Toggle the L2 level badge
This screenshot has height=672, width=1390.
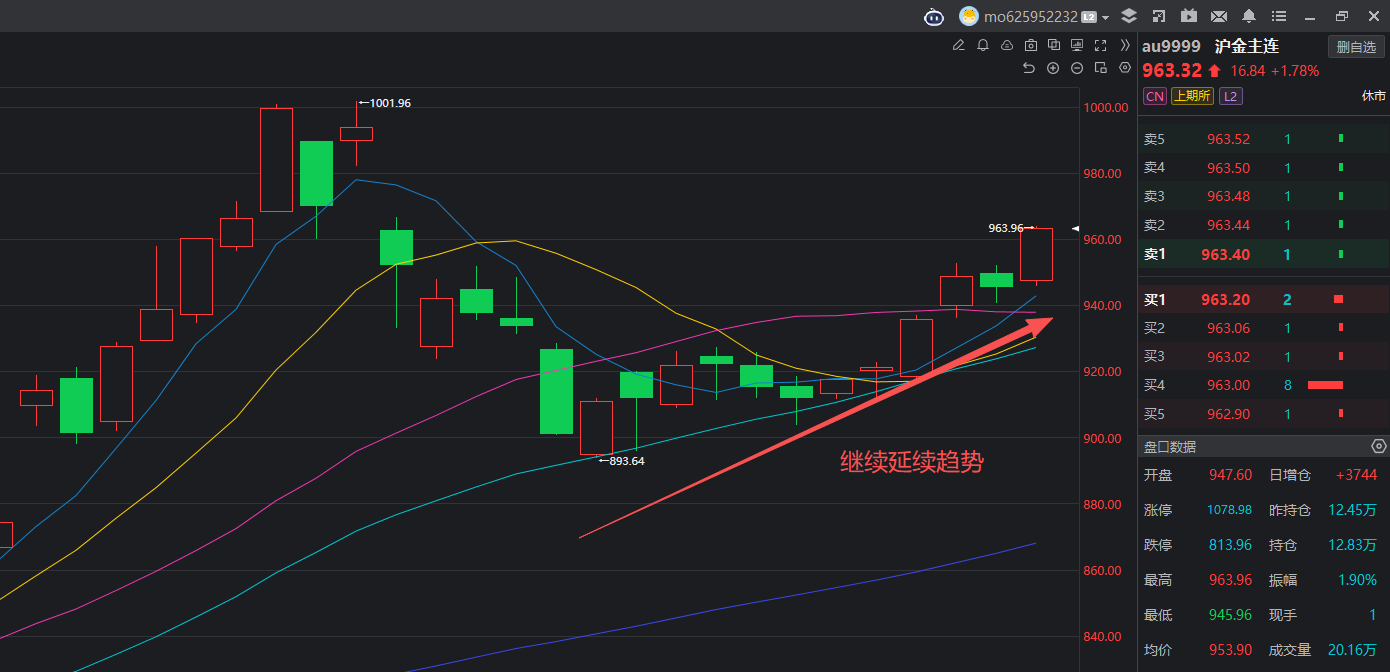click(1231, 96)
